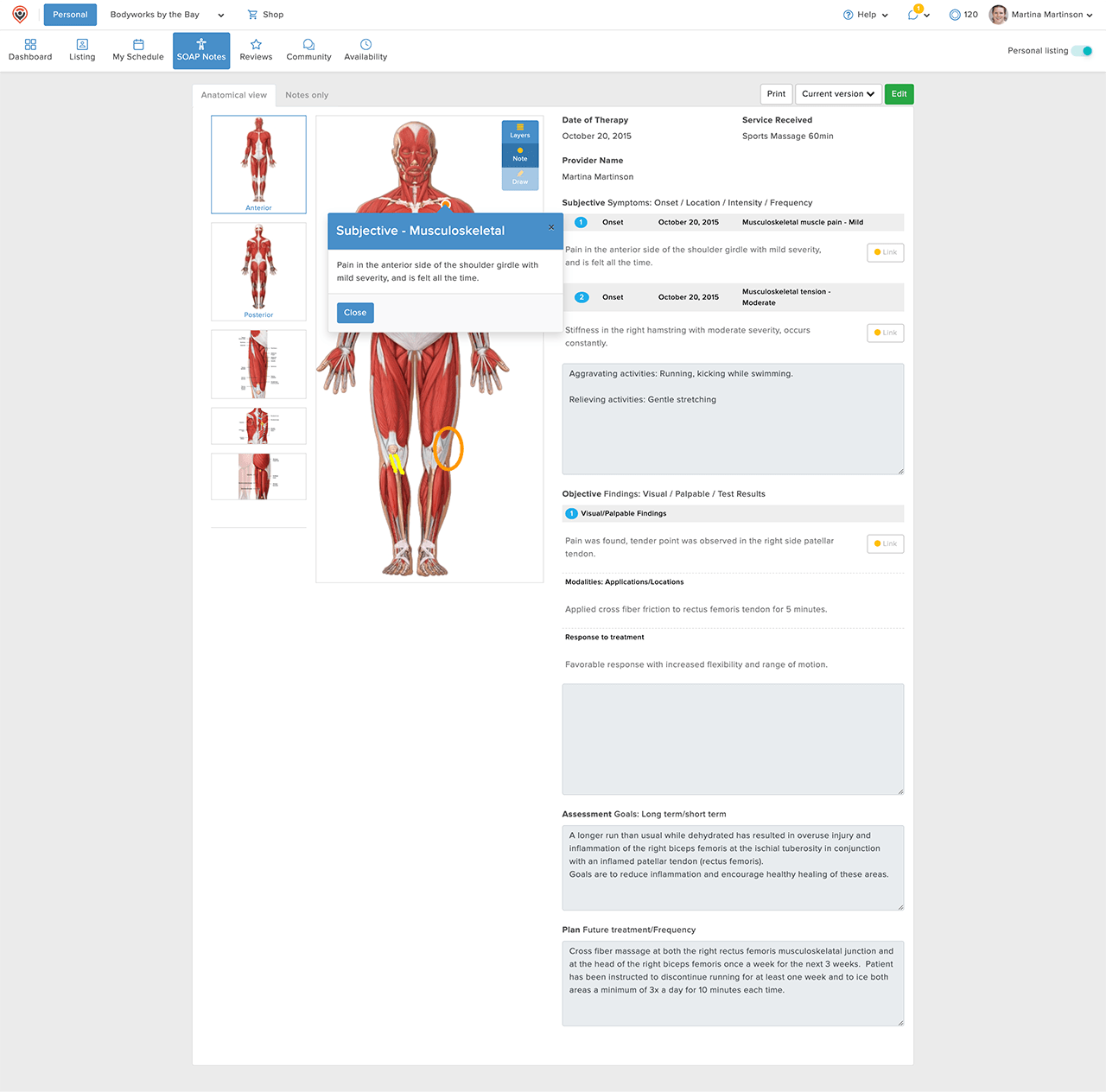This screenshot has height=1092, width=1106.
Task: Open the Reviews star icon
Action: click(256, 44)
